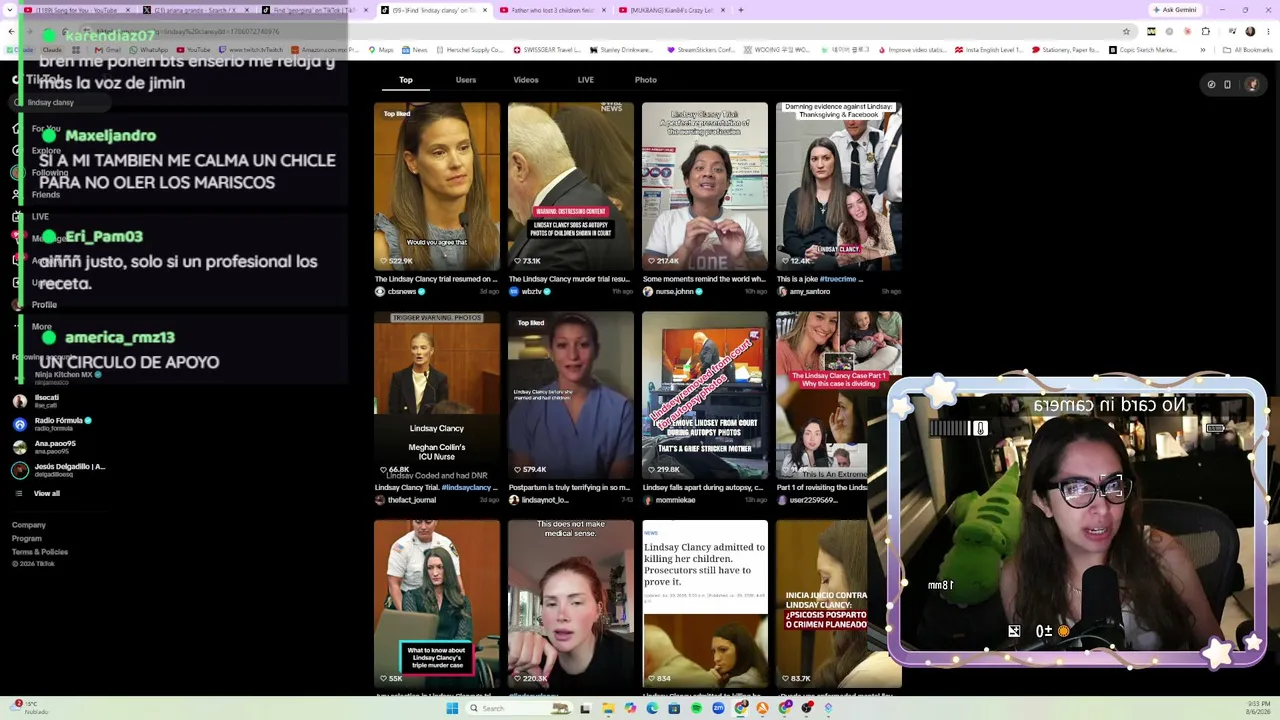The width and height of the screenshot is (1280, 720).
Task: Open the SWISSGEAR Travel bookmark
Action: click(x=547, y=50)
